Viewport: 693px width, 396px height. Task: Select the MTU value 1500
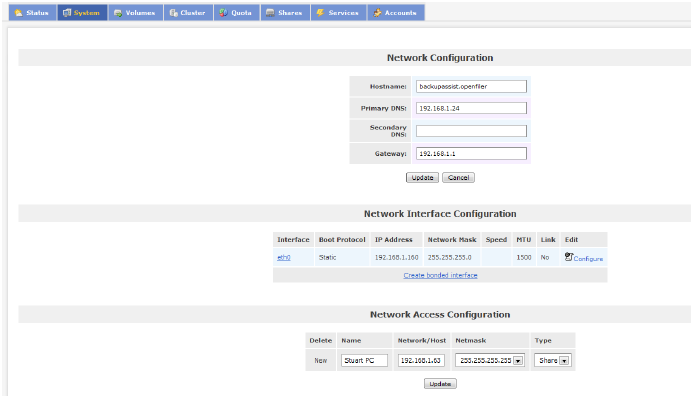click(x=524, y=257)
